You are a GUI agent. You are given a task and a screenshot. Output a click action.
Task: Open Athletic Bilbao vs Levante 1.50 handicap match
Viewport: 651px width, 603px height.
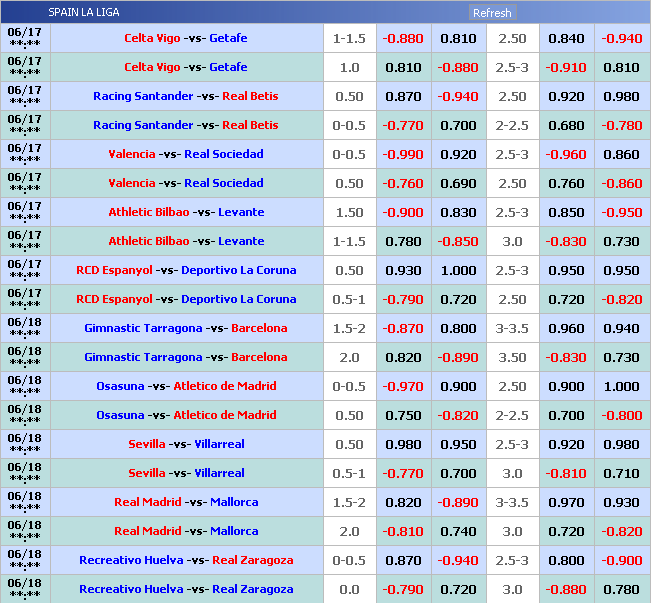click(x=186, y=212)
